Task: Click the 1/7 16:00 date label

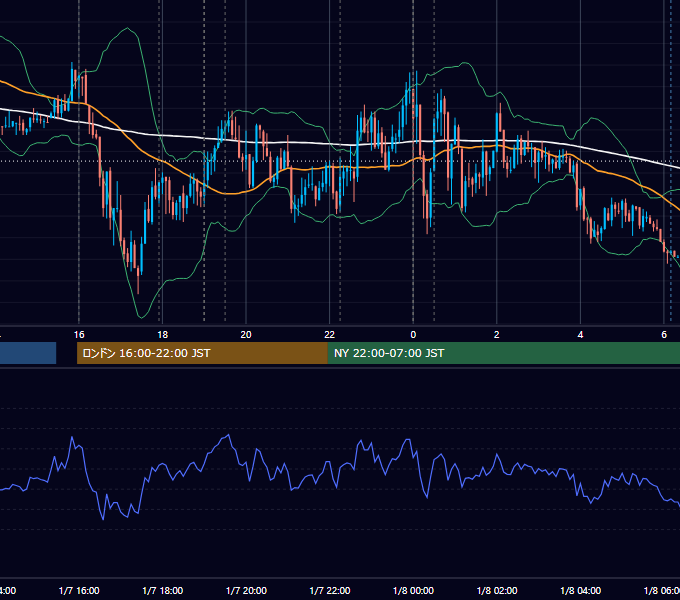Action: (79, 590)
